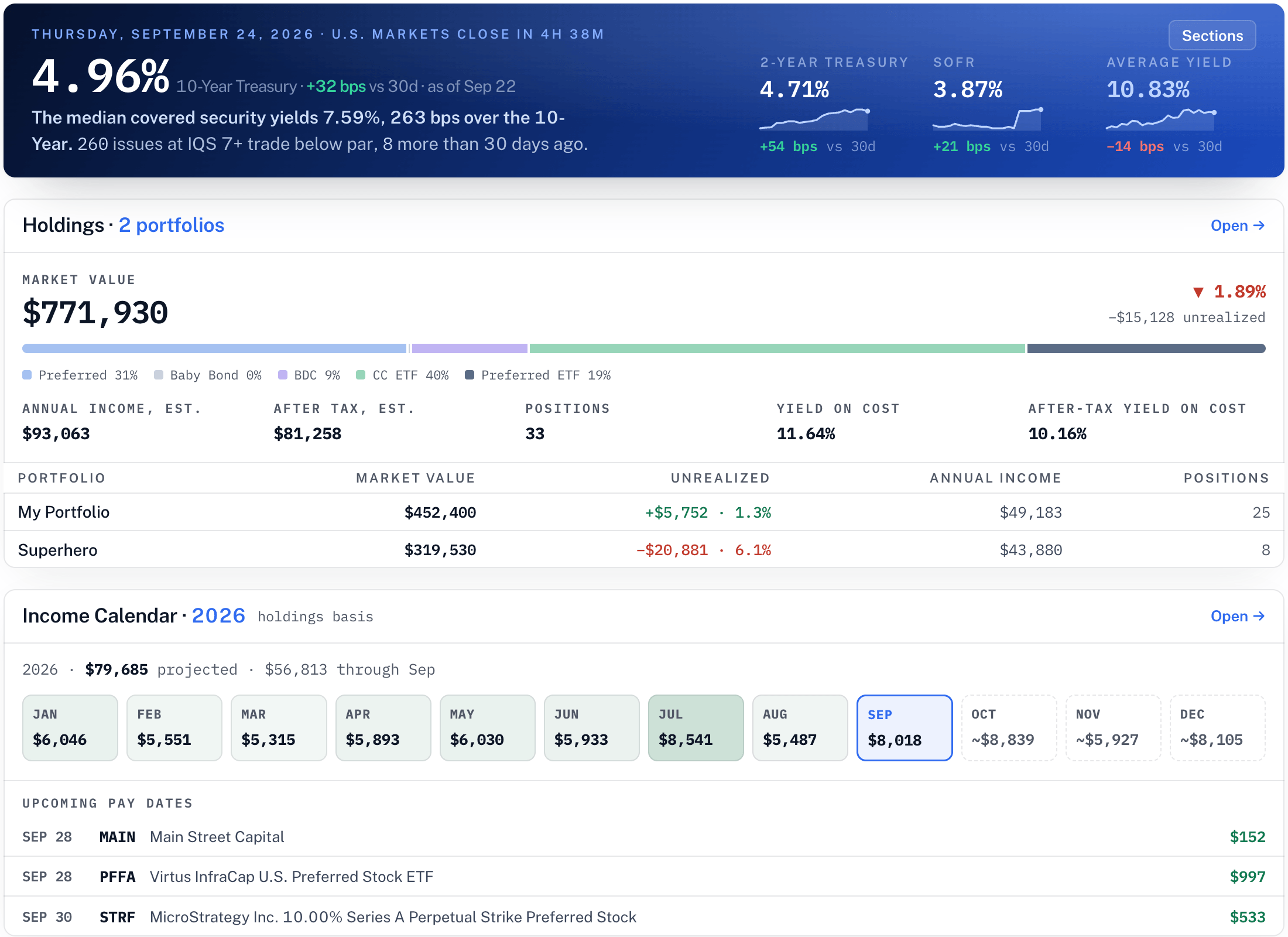The width and height of the screenshot is (1288, 937).
Task: Click the $452,400 My Portfolio market value
Action: (440, 512)
